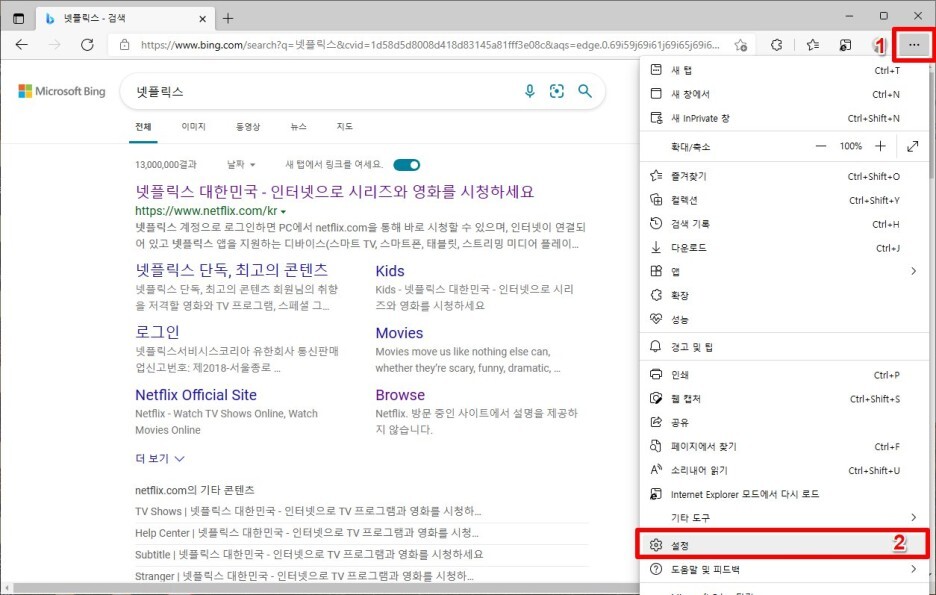Click the Settings and more ellipsis button
This screenshot has width=936, height=595.
click(913, 45)
